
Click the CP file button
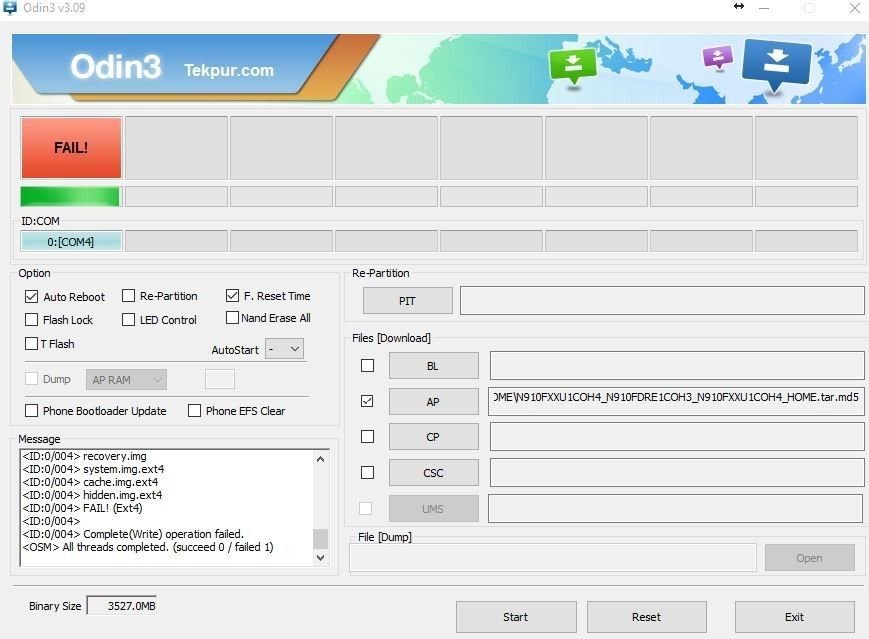point(433,437)
